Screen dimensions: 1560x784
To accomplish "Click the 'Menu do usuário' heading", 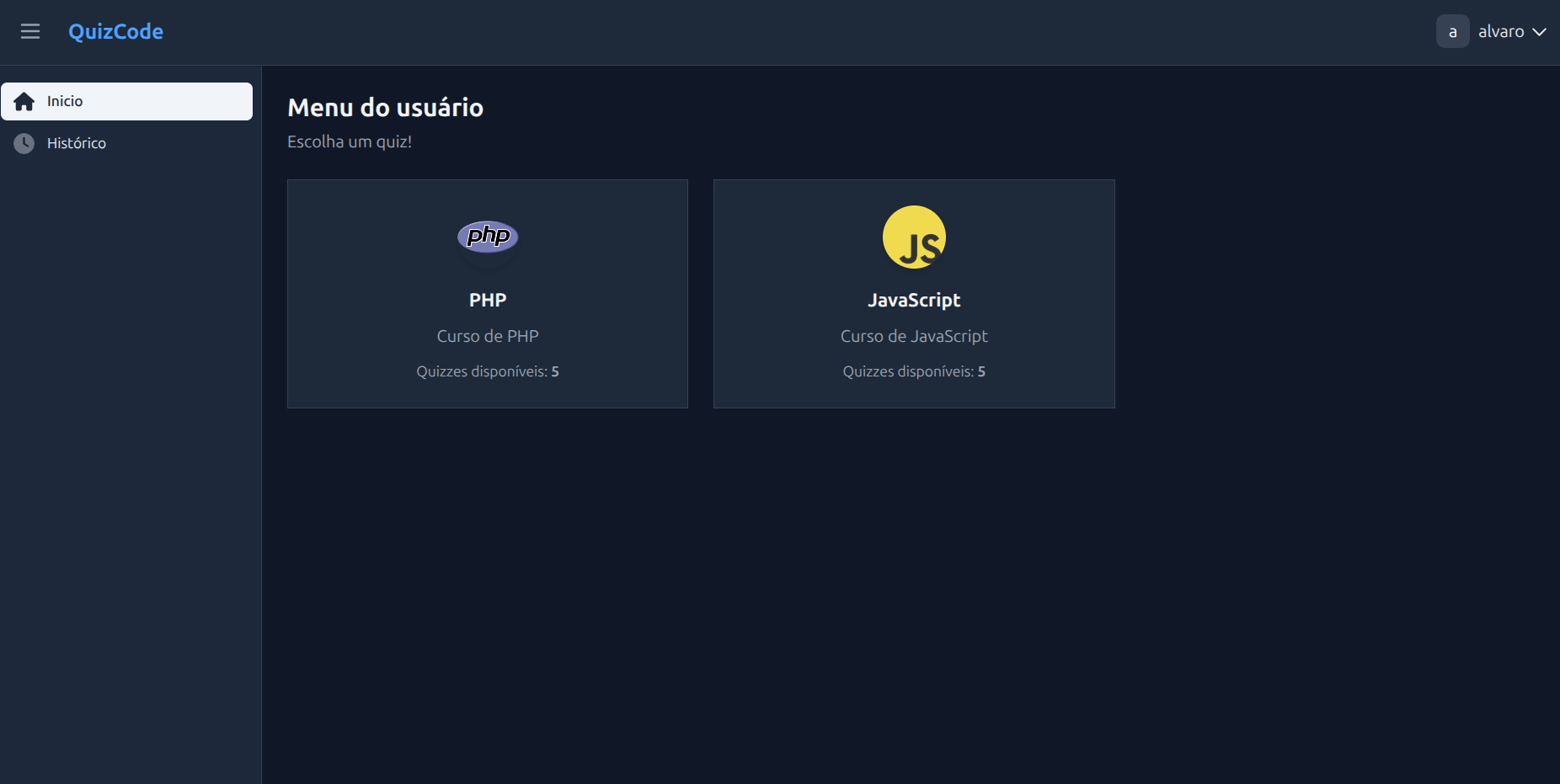I will click(x=385, y=108).
